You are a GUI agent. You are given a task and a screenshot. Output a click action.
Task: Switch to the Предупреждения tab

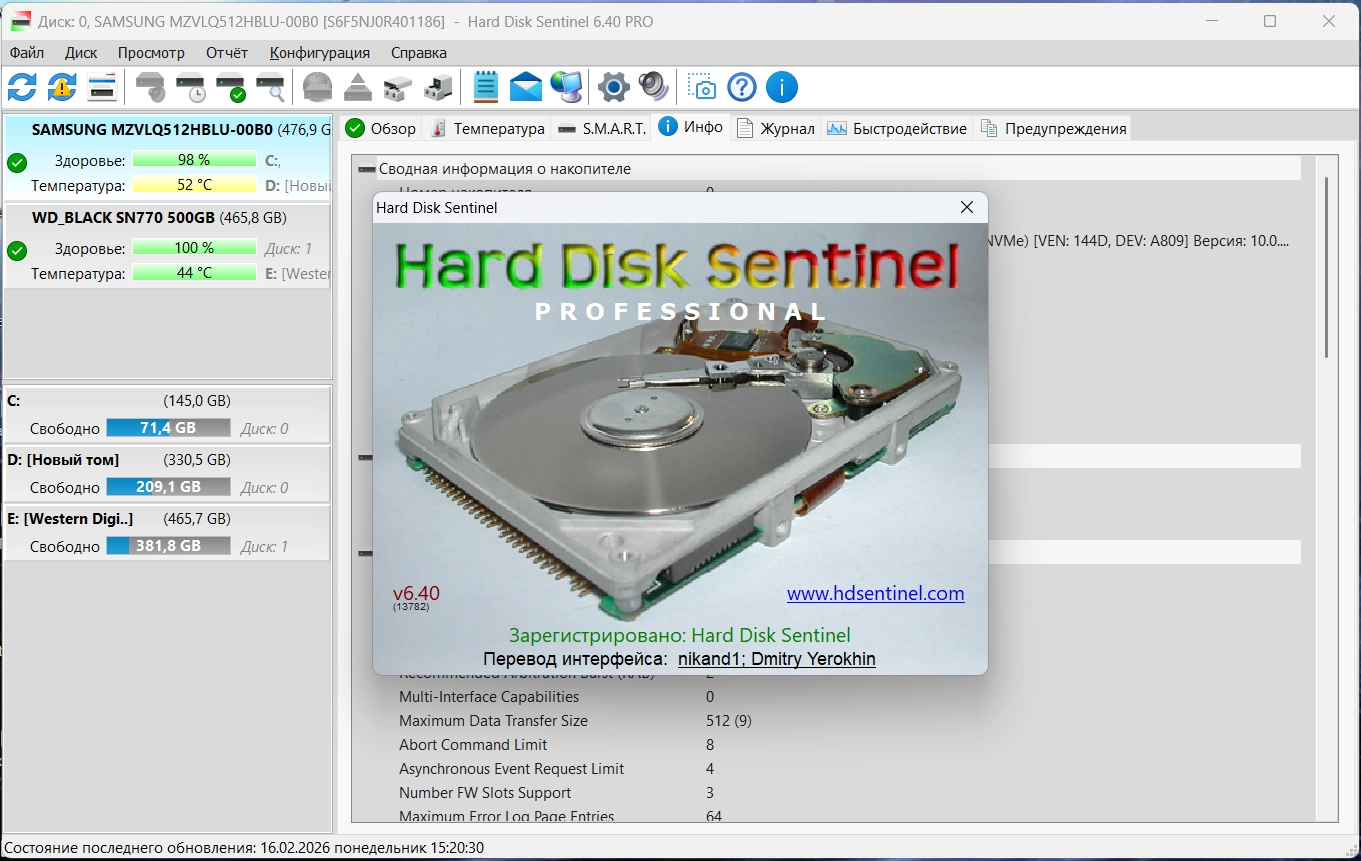point(1054,128)
